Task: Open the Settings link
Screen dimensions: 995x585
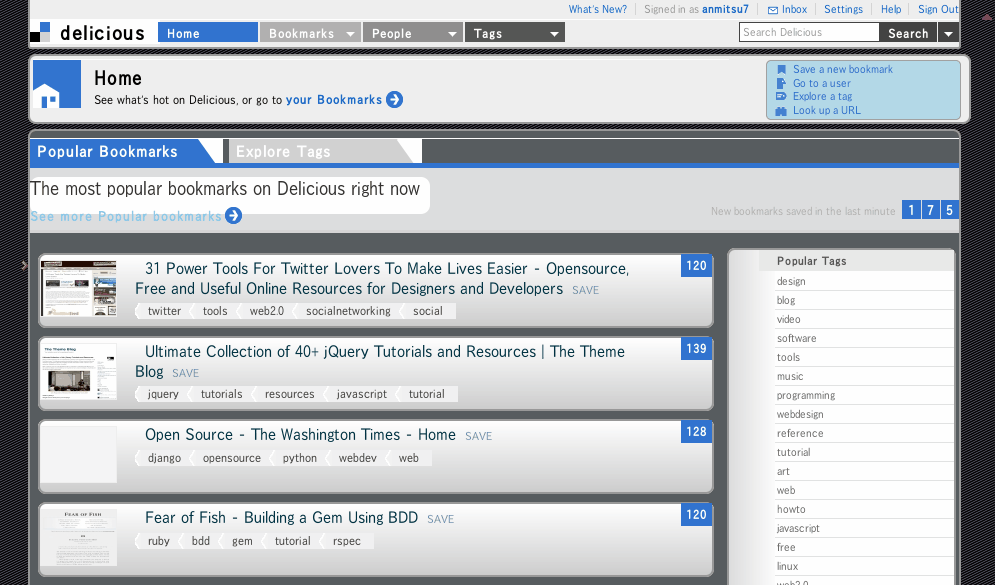Action: [843, 10]
